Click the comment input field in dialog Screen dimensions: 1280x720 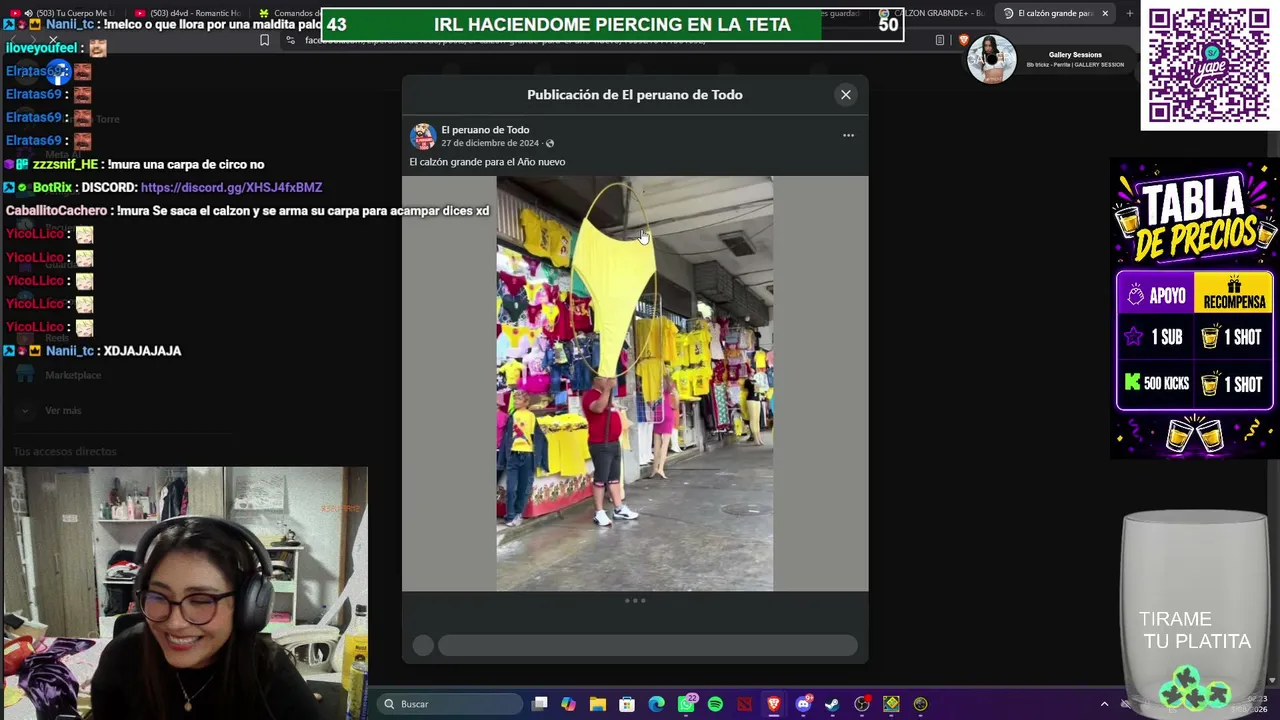[x=648, y=646]
